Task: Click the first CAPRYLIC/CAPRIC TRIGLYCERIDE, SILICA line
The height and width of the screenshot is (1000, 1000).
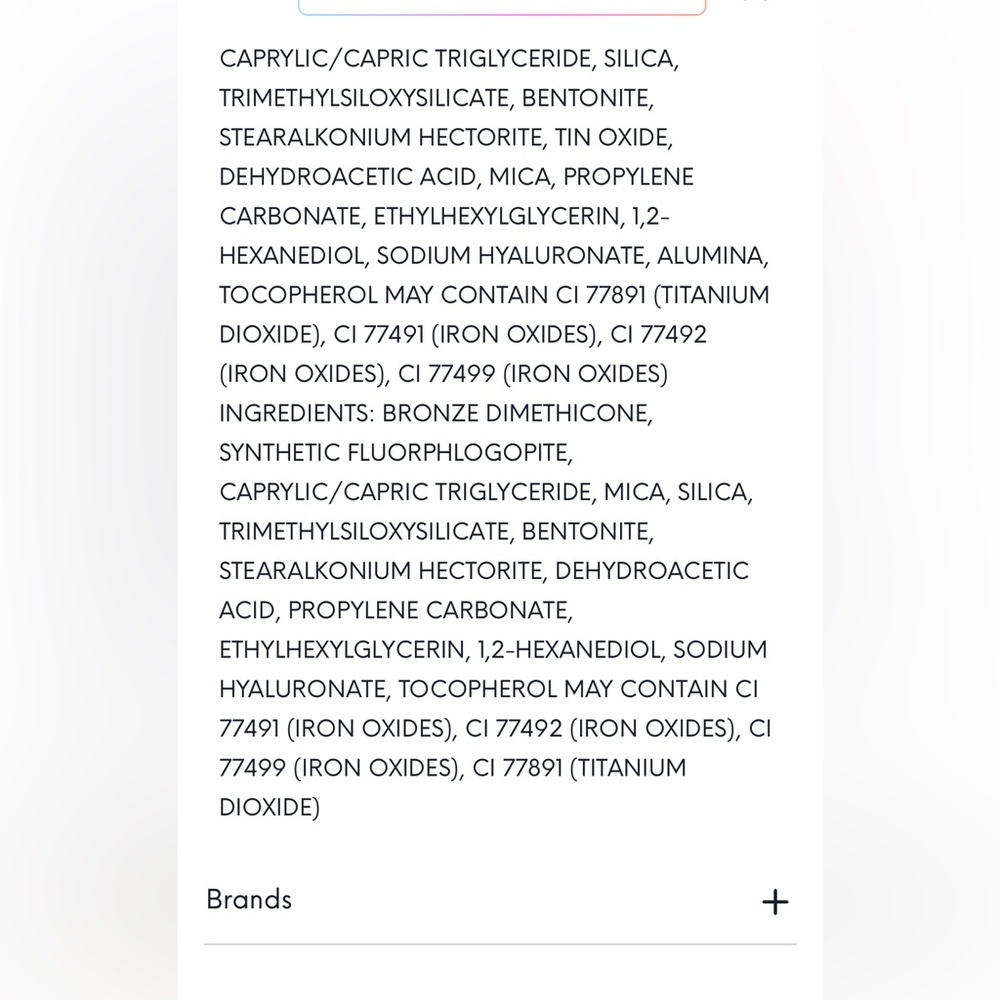Action: (x=449, y=59)
